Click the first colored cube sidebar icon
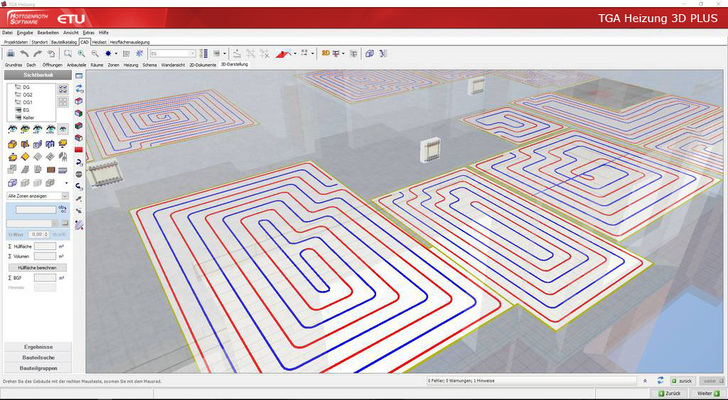 tap(79, 100)
